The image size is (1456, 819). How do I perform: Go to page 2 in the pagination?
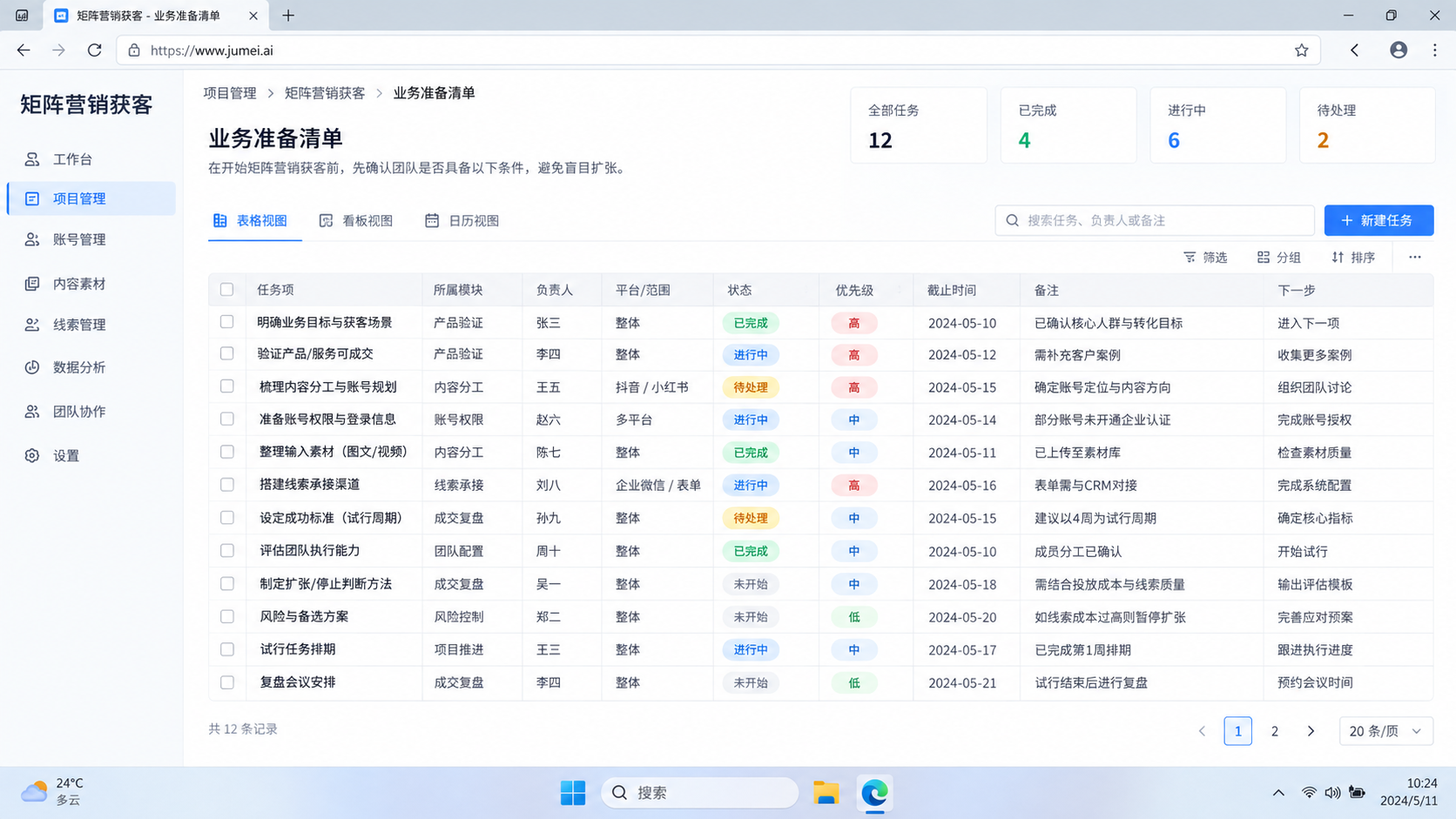[1274, 731]
